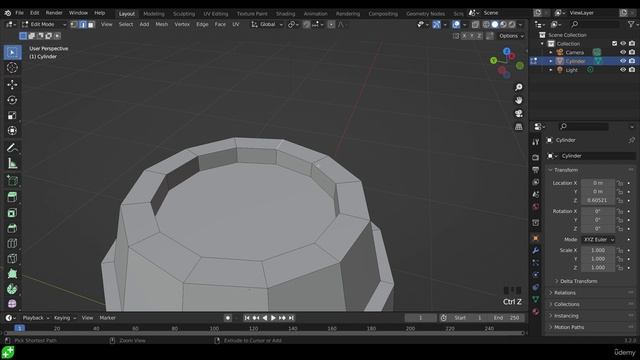Enable edge select mode
640x360 pixels.
tap(82, 24)
